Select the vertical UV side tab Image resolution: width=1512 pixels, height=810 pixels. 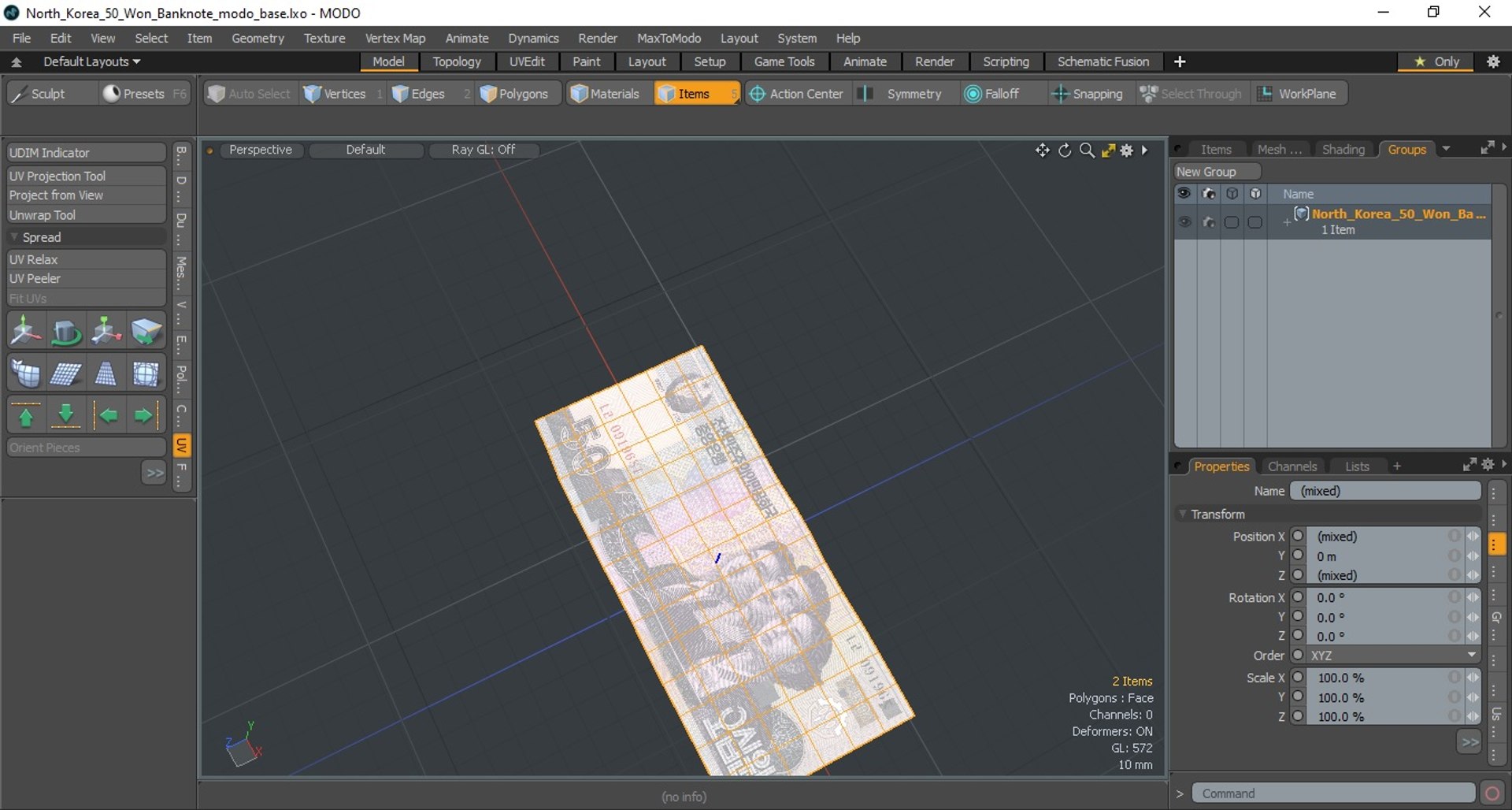(x=181, y=446)
